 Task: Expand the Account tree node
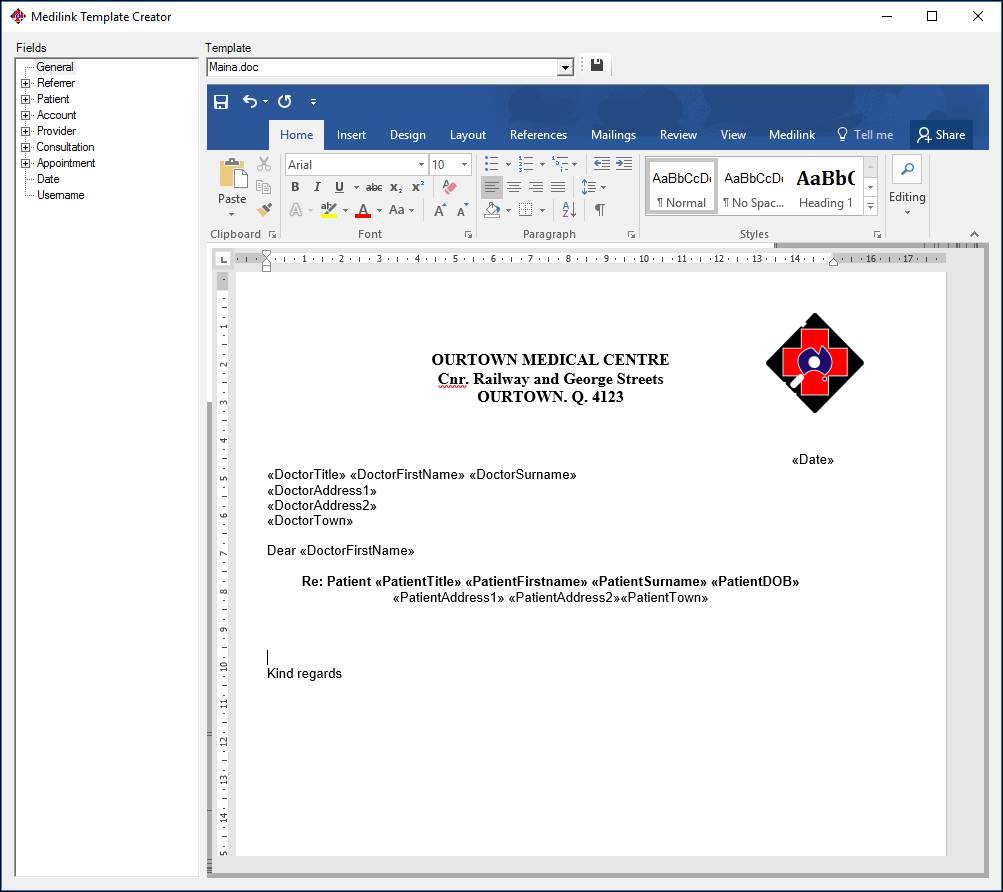coord(26,115)
